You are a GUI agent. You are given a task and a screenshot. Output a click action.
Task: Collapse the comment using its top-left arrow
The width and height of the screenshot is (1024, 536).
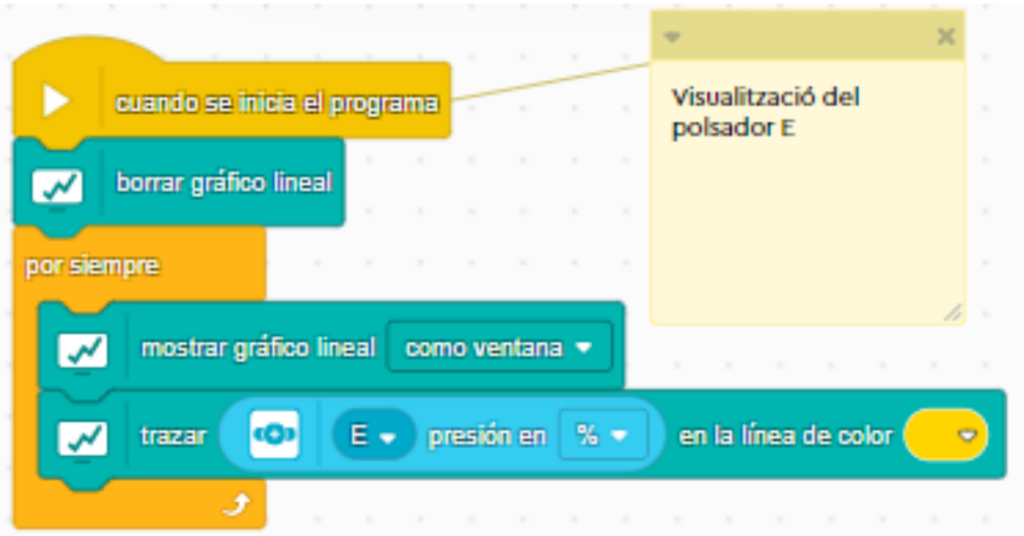click(x=673, y=37)
